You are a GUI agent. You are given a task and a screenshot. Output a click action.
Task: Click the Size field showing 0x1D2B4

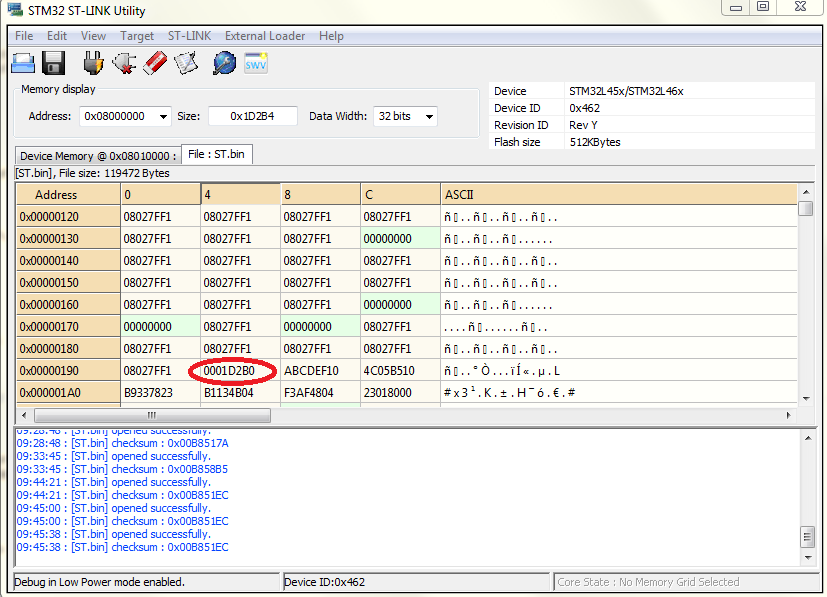253,117
